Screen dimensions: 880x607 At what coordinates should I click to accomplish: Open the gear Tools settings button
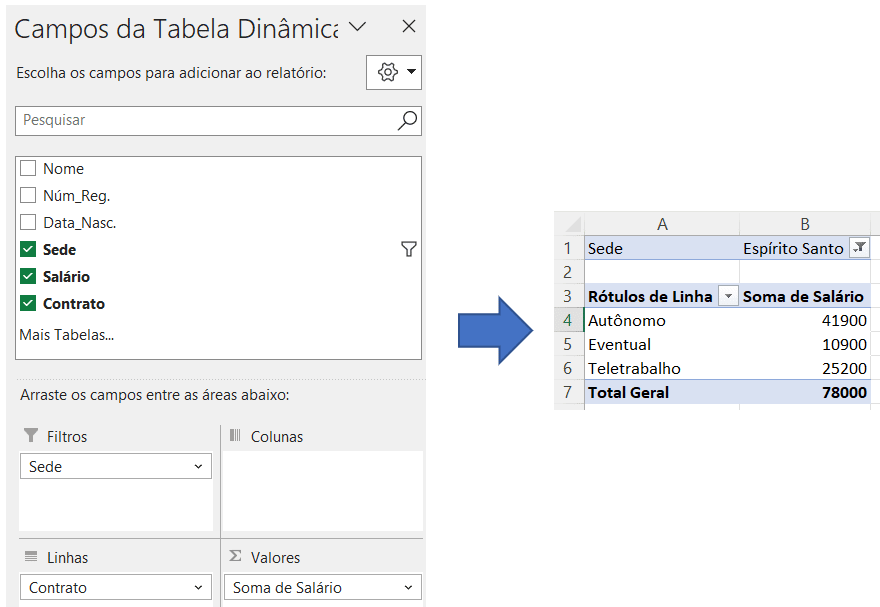(x=393, y=72)
